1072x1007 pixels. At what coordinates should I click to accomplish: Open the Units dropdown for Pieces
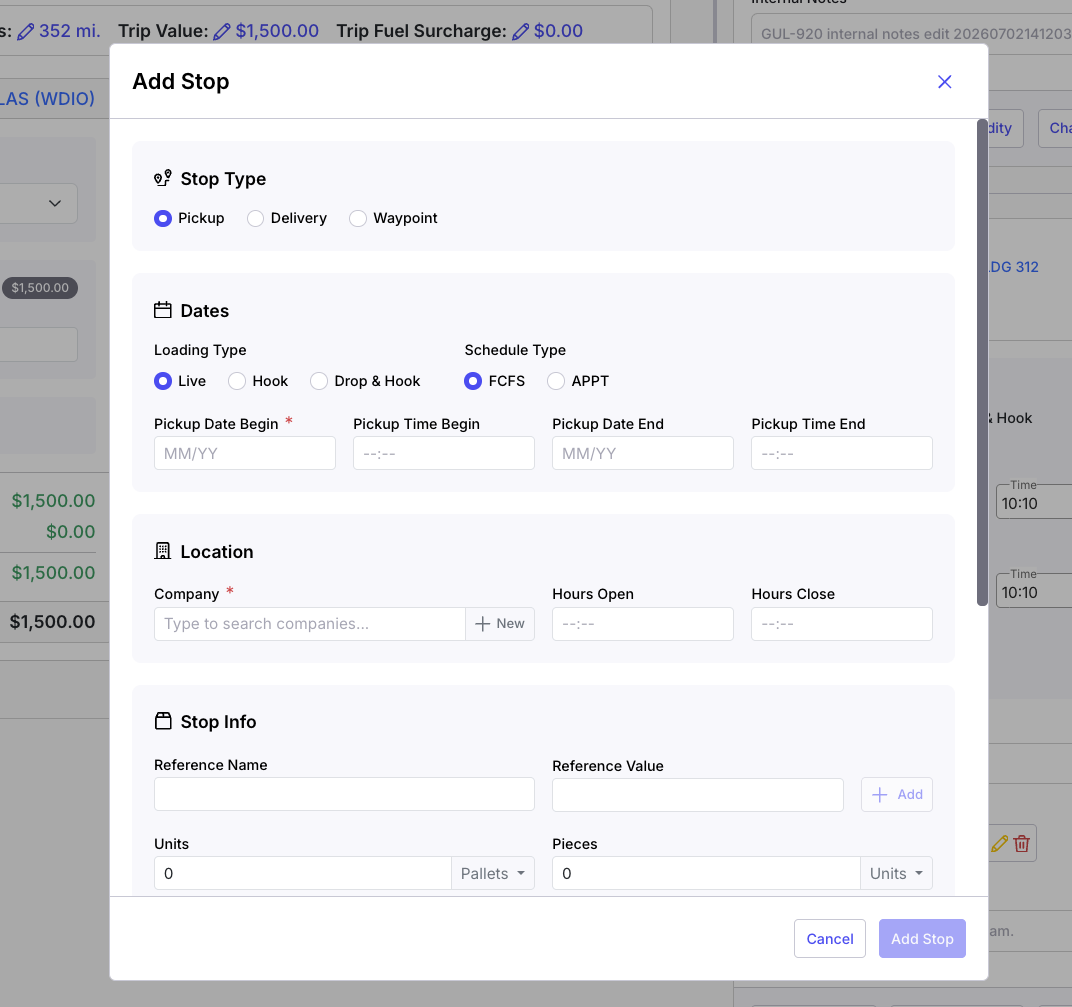tap(896, 874)
